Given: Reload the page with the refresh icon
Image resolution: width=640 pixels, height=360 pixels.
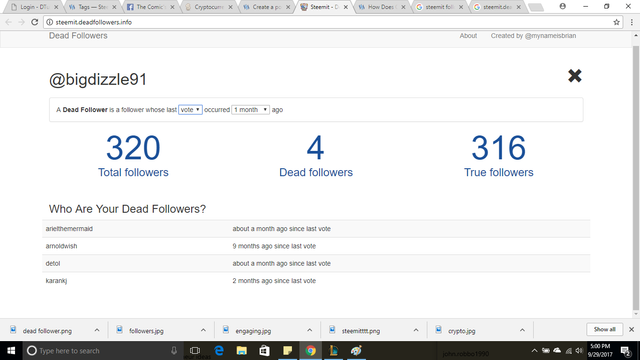Looking at the screenshot, I should 35,22.
